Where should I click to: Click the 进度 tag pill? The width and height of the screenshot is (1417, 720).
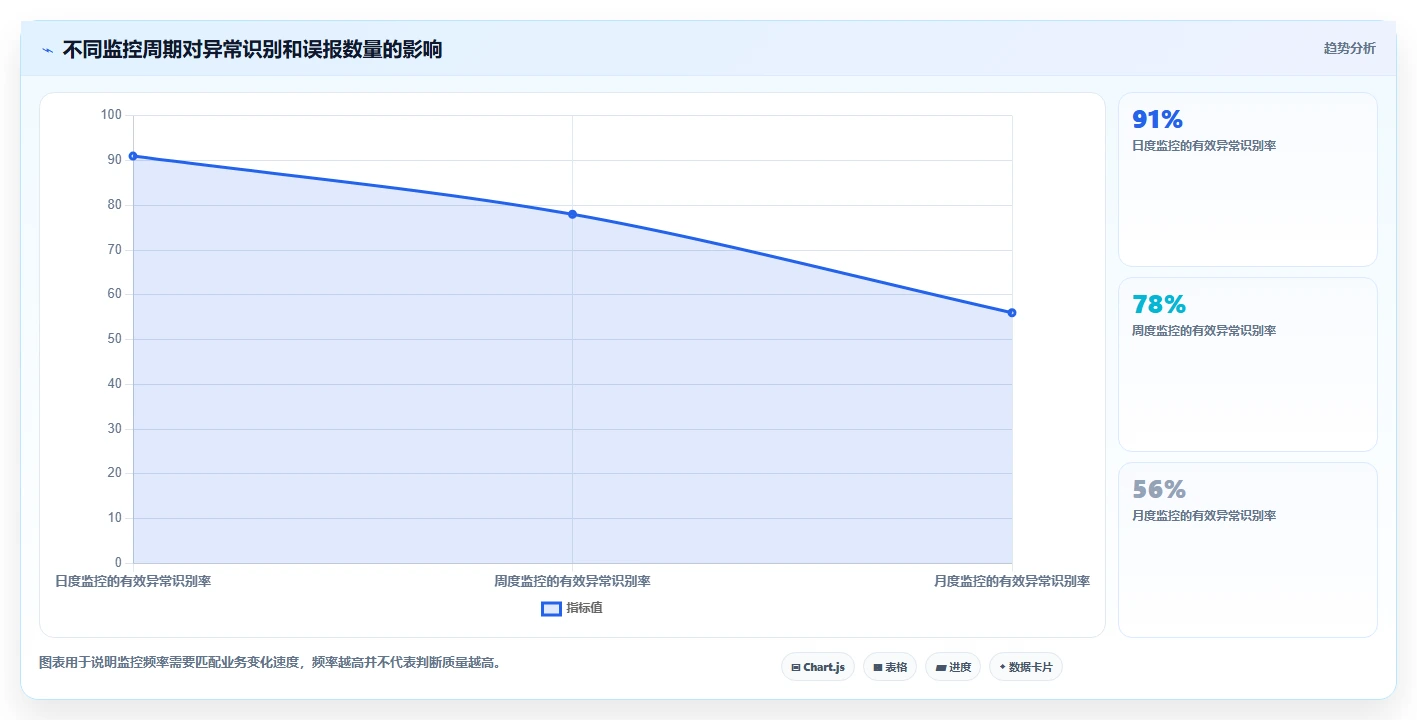[952, 667]
